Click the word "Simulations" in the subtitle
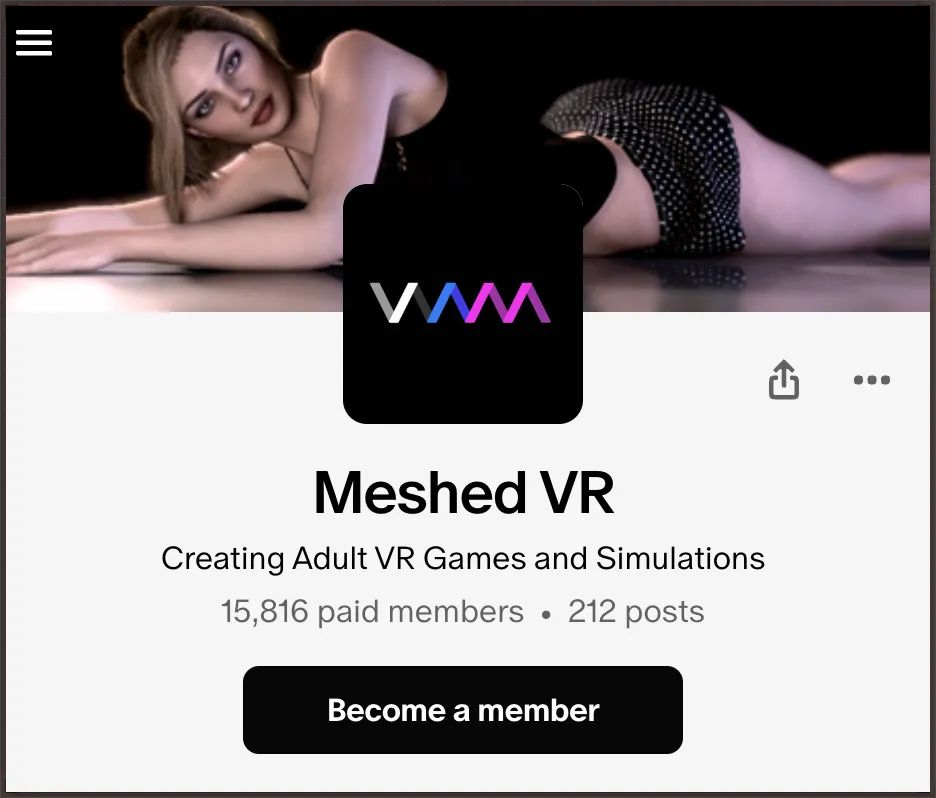Image resolution: width=936 pixels, height=798 pixels. tap(681, 558)
